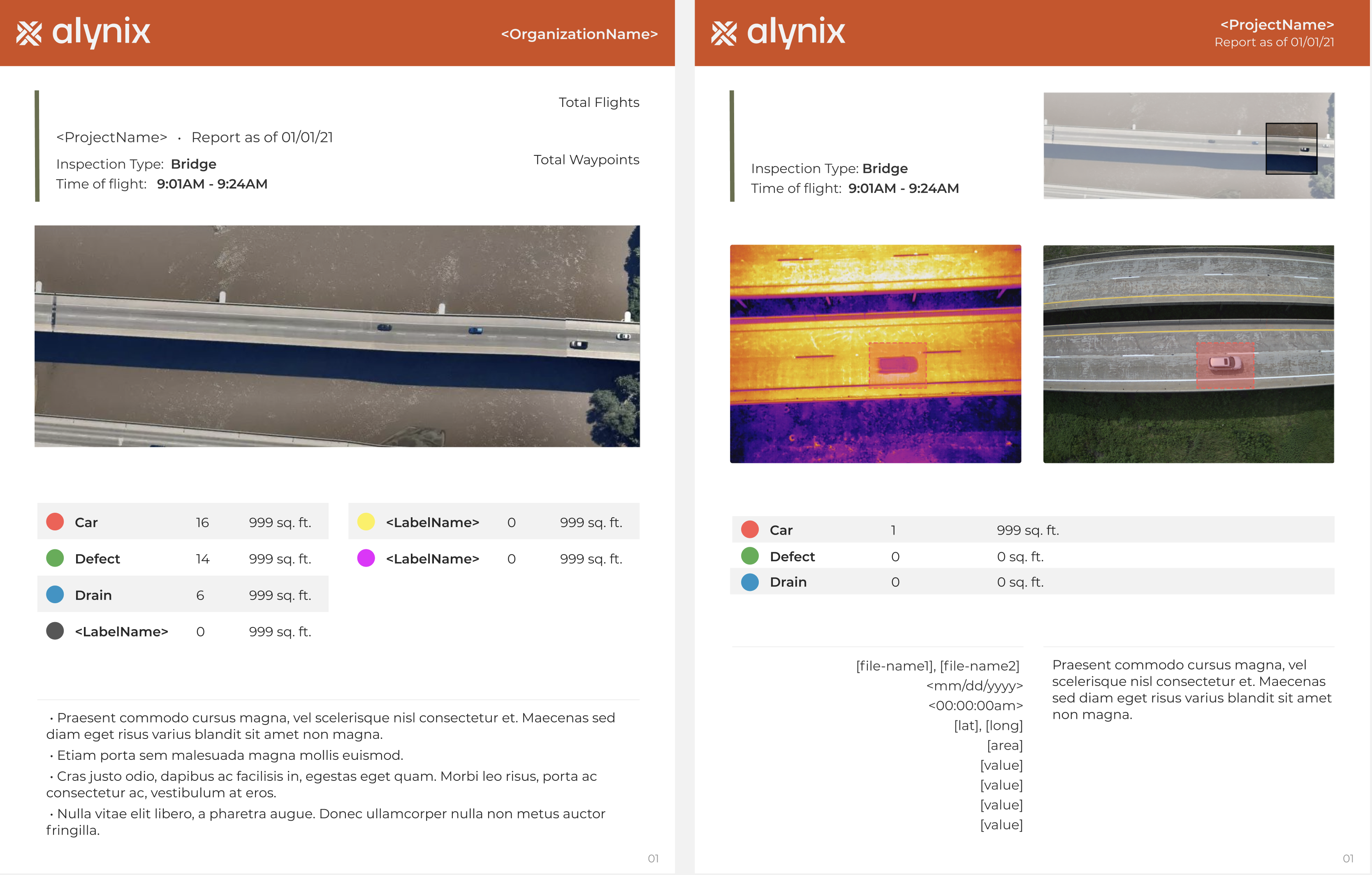
Task: Click <ProjectName> in the right page header
Action: click(x=1277, y=25)
